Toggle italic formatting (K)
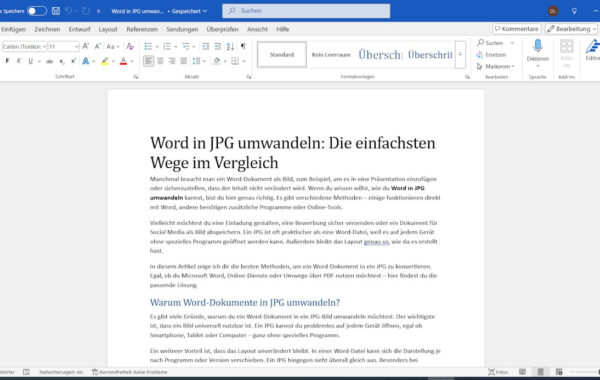 [19, 61]
